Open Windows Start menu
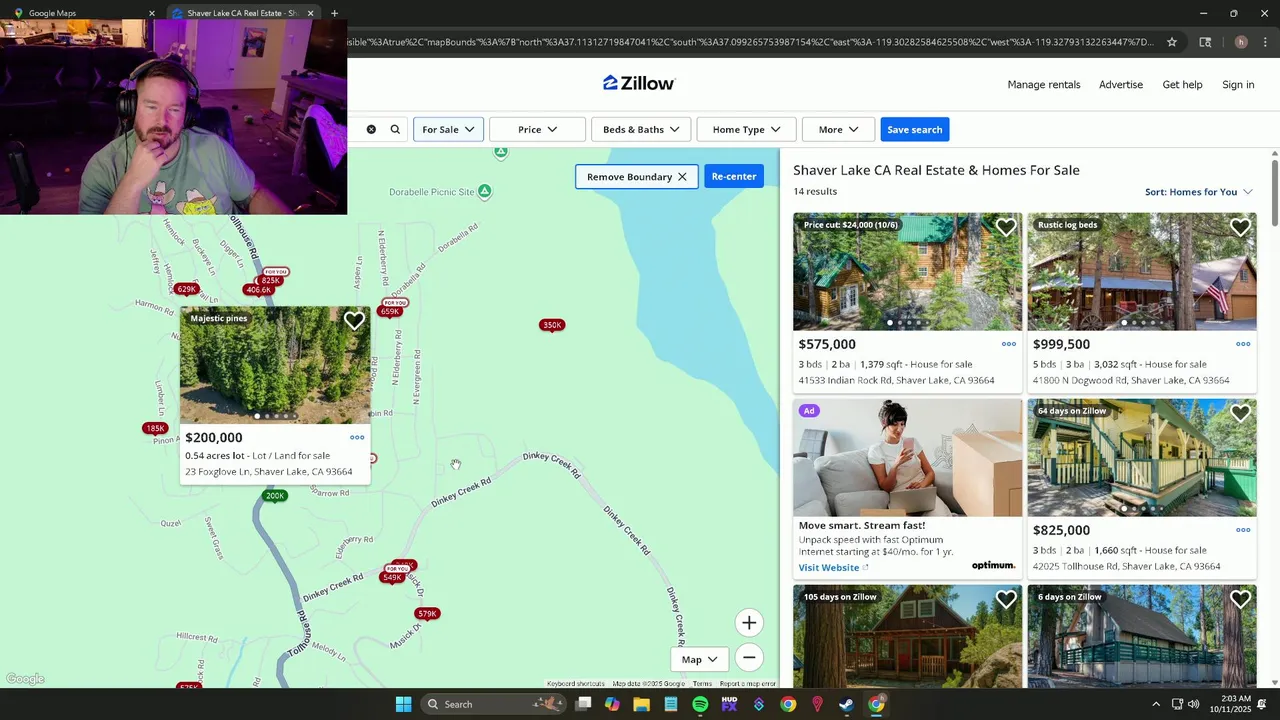This screenshot has height=720, width=1280. (403, 704)
